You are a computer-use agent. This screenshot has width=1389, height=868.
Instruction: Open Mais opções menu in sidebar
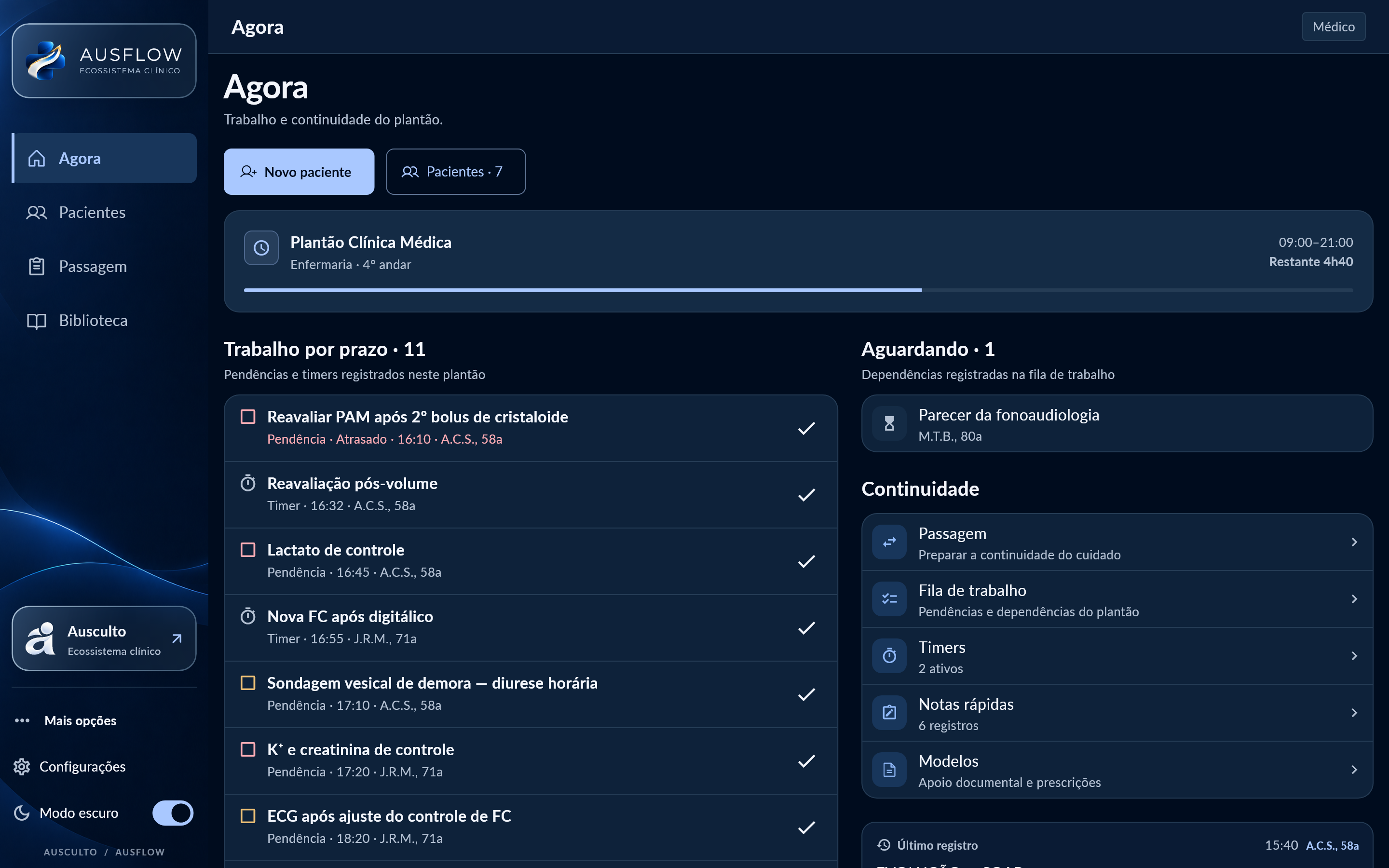click(66, 721)
